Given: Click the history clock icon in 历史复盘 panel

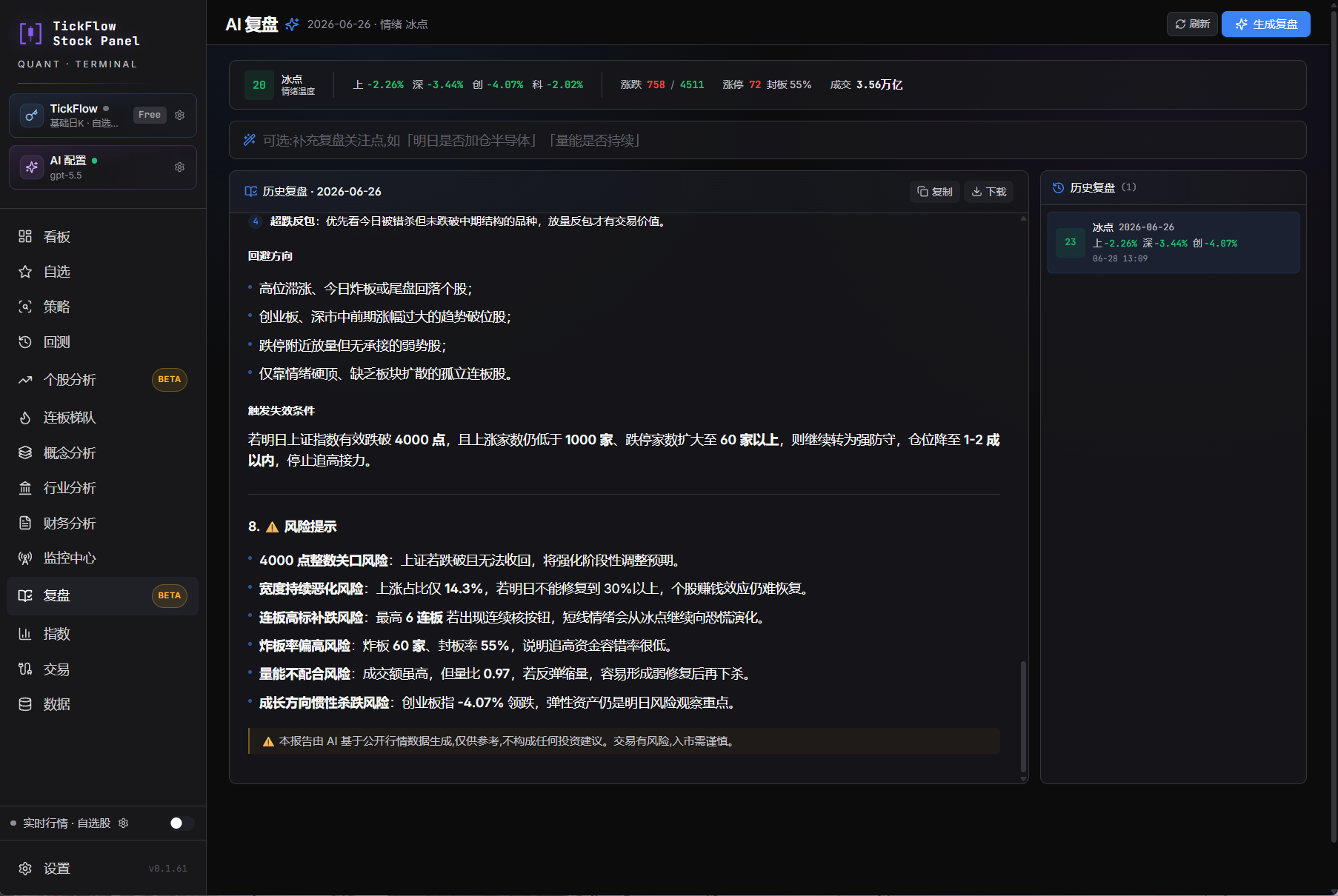Looking at the screenshot, I should tap(1058, 188).
